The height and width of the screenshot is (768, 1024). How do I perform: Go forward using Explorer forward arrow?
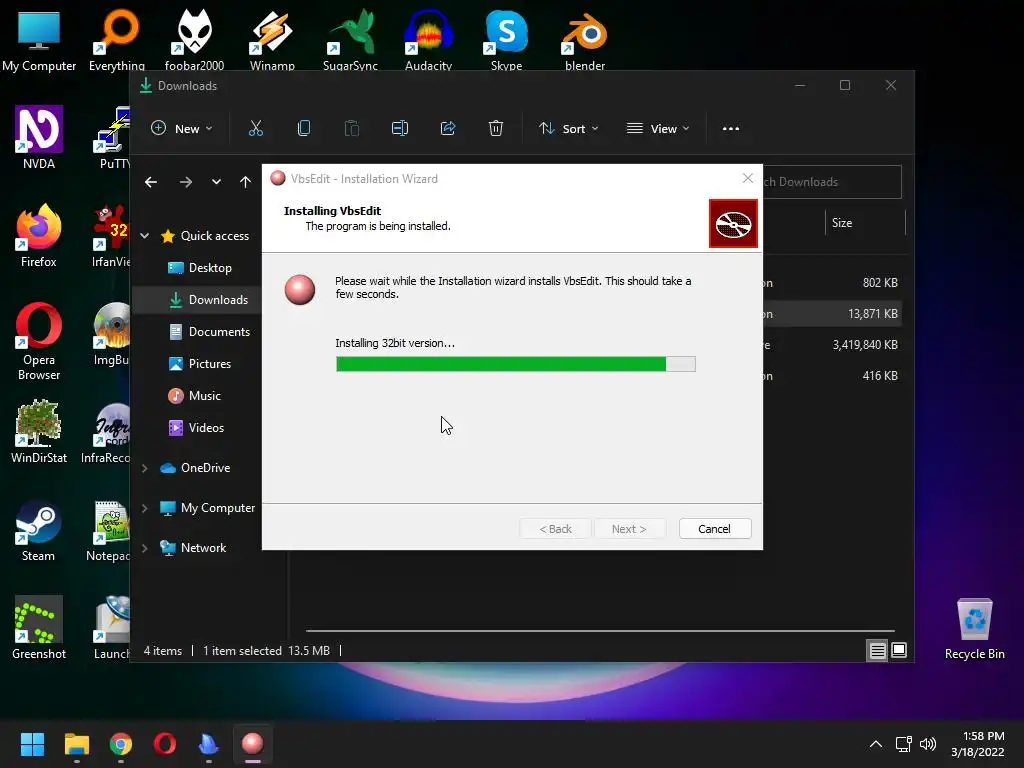coord(186,182)
